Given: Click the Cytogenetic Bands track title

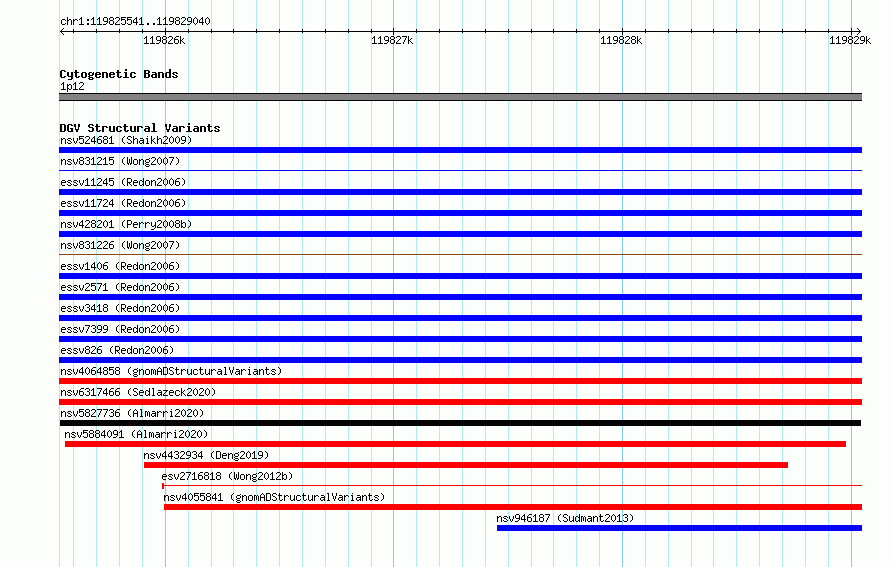Looking at the screenshot, I should tap(119, 74).
